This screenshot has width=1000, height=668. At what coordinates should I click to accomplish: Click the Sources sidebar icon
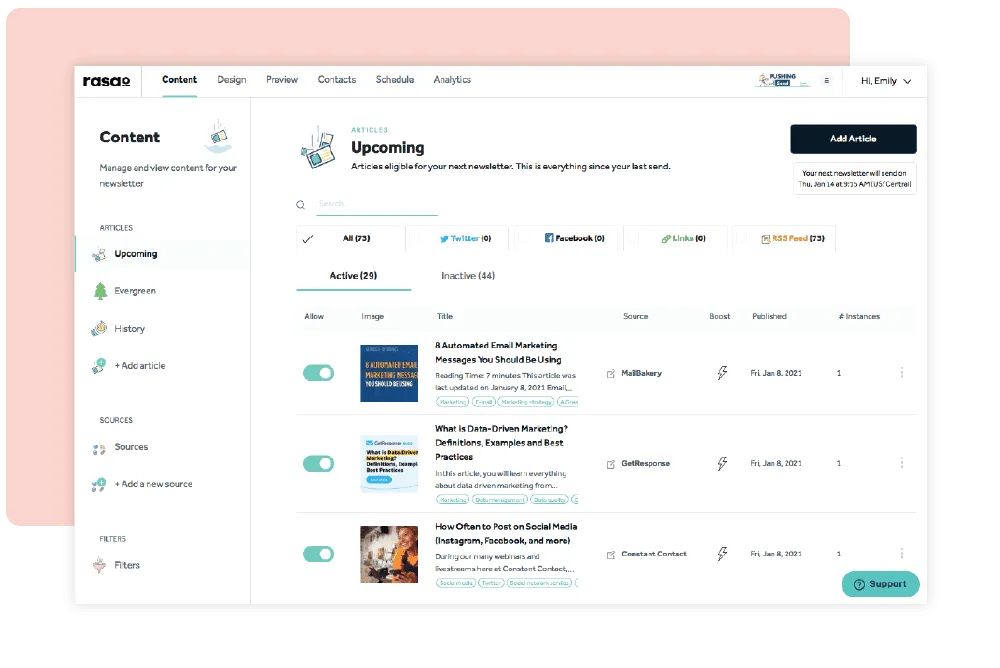[x=99, y=449]
